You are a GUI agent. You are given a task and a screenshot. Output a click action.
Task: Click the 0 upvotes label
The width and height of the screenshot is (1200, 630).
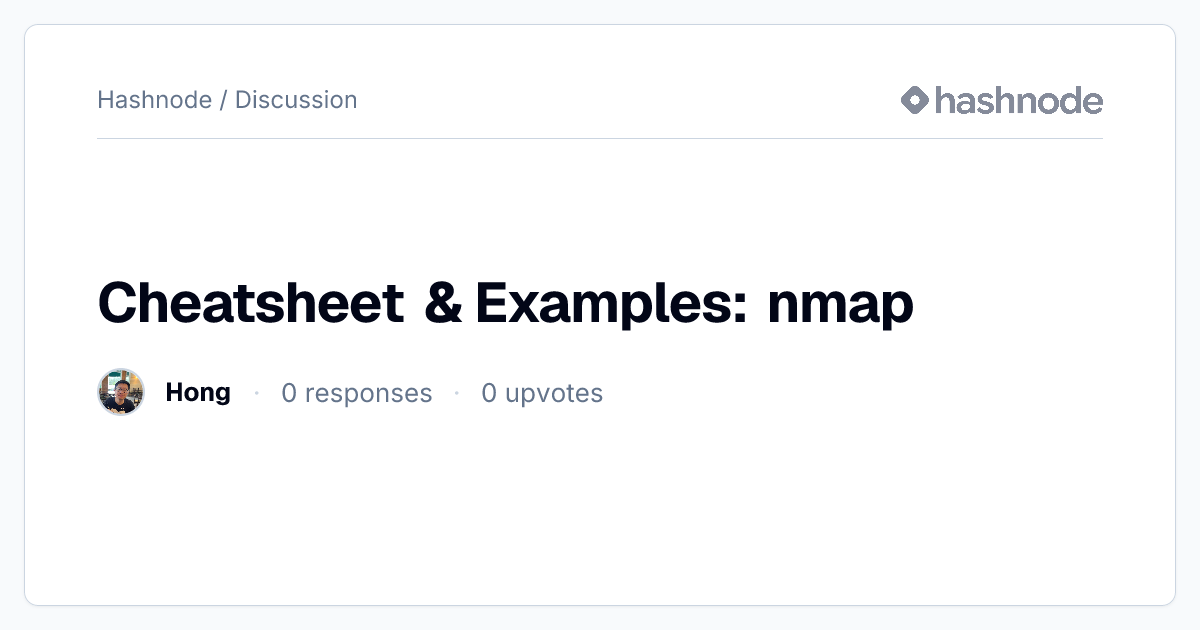tap(542, 393)
